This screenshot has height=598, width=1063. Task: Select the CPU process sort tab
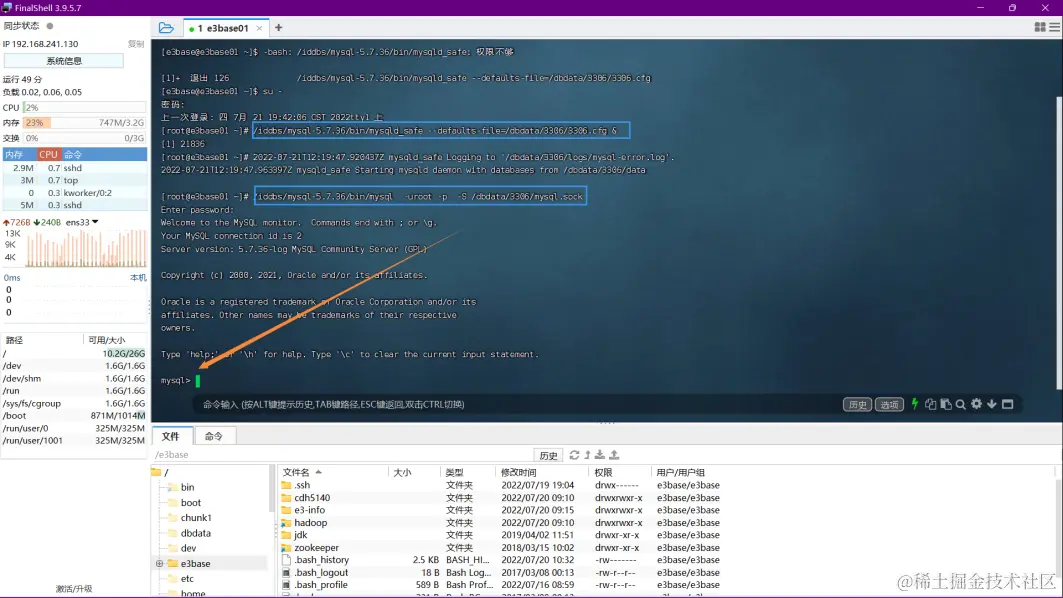[x=48, y=155]
